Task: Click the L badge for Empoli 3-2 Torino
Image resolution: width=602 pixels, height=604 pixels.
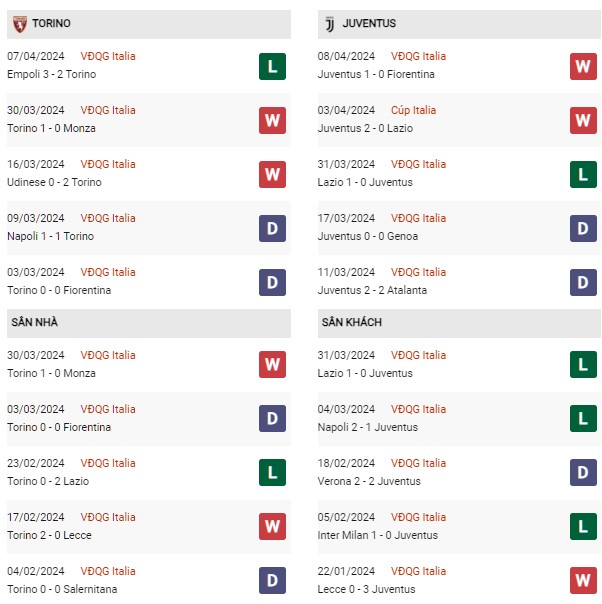Action: click(x=272, y=66)
